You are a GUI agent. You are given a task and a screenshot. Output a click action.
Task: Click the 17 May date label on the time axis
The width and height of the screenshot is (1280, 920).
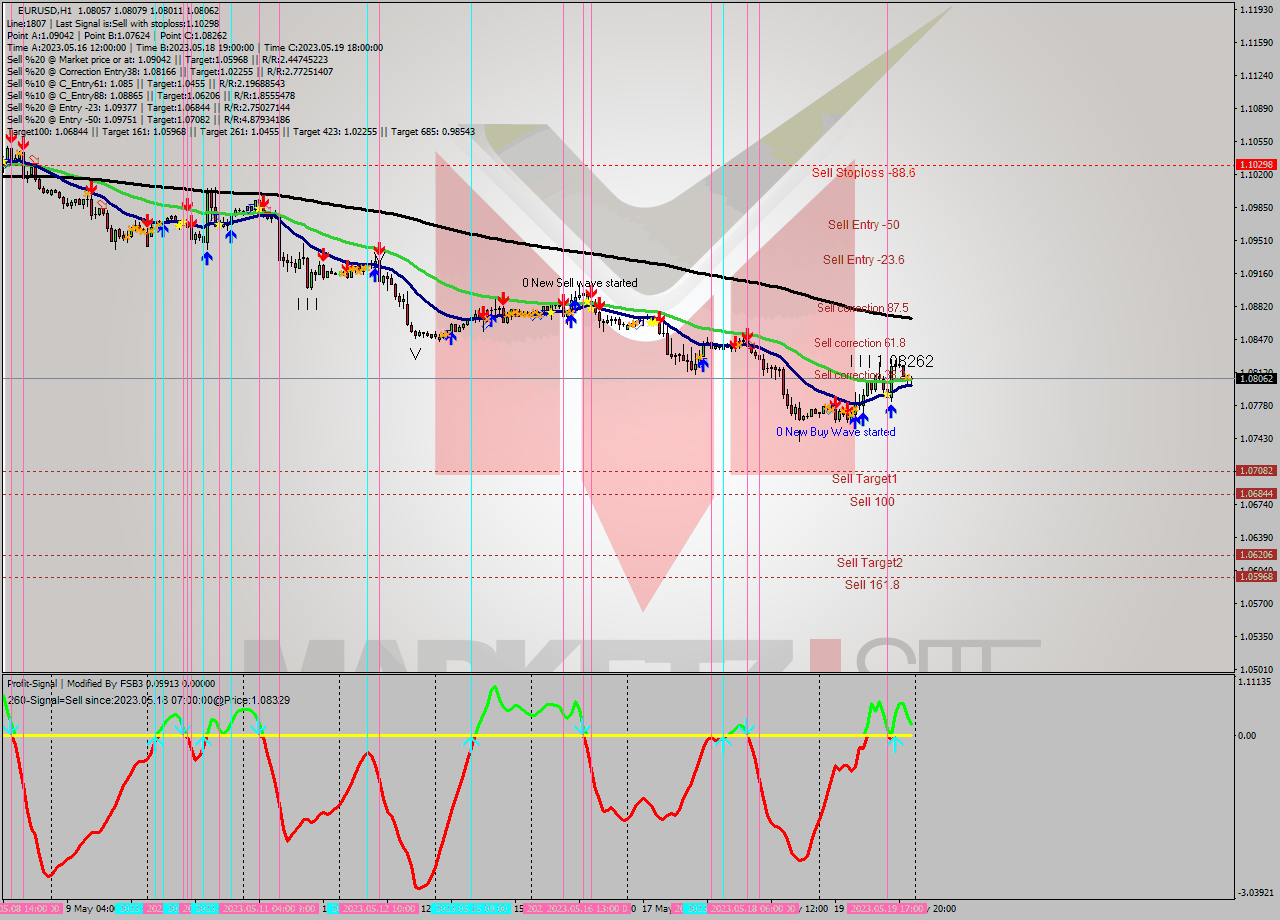tap(656, 907)
